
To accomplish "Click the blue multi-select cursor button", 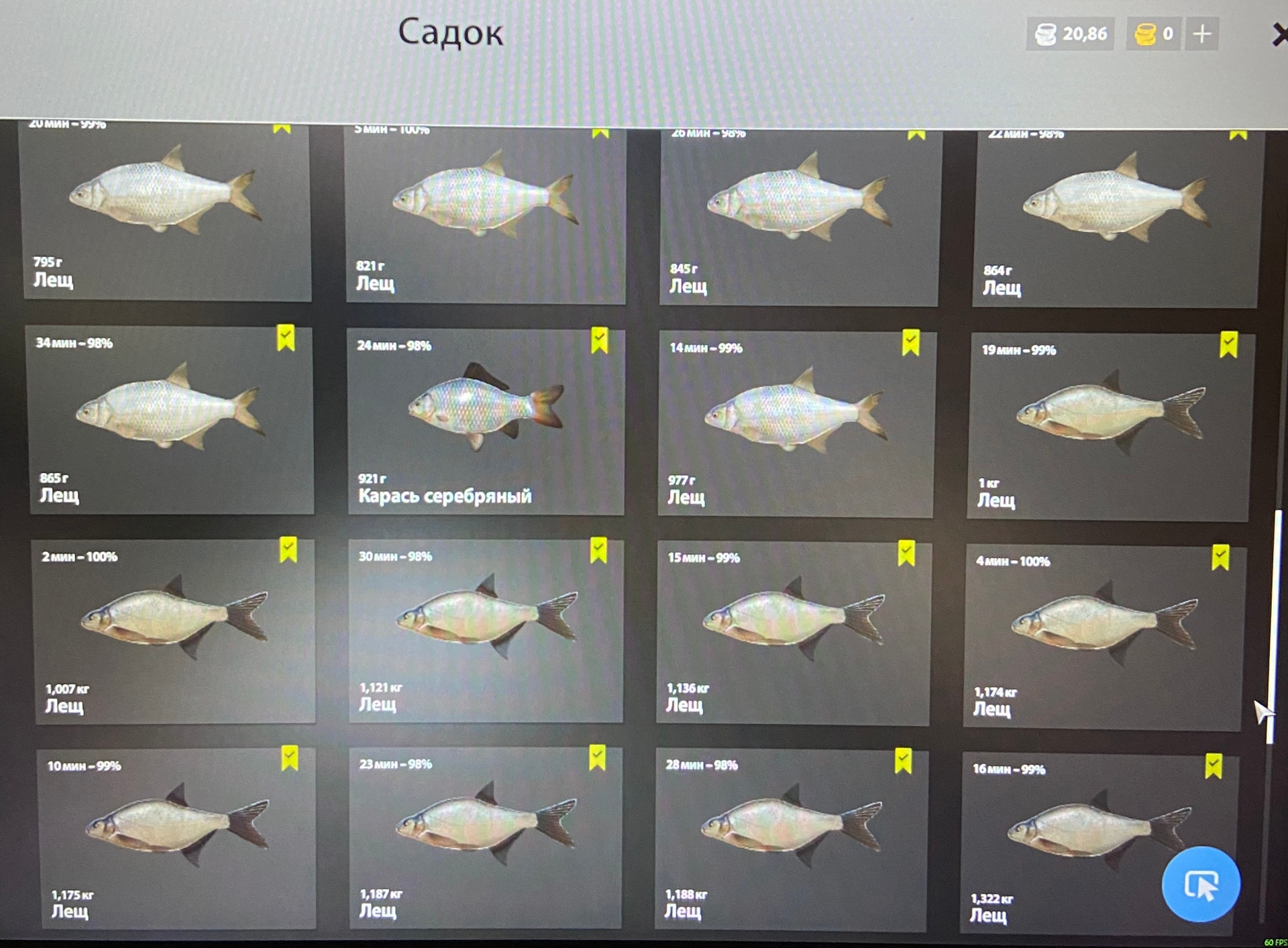I will coord(1201,884).
